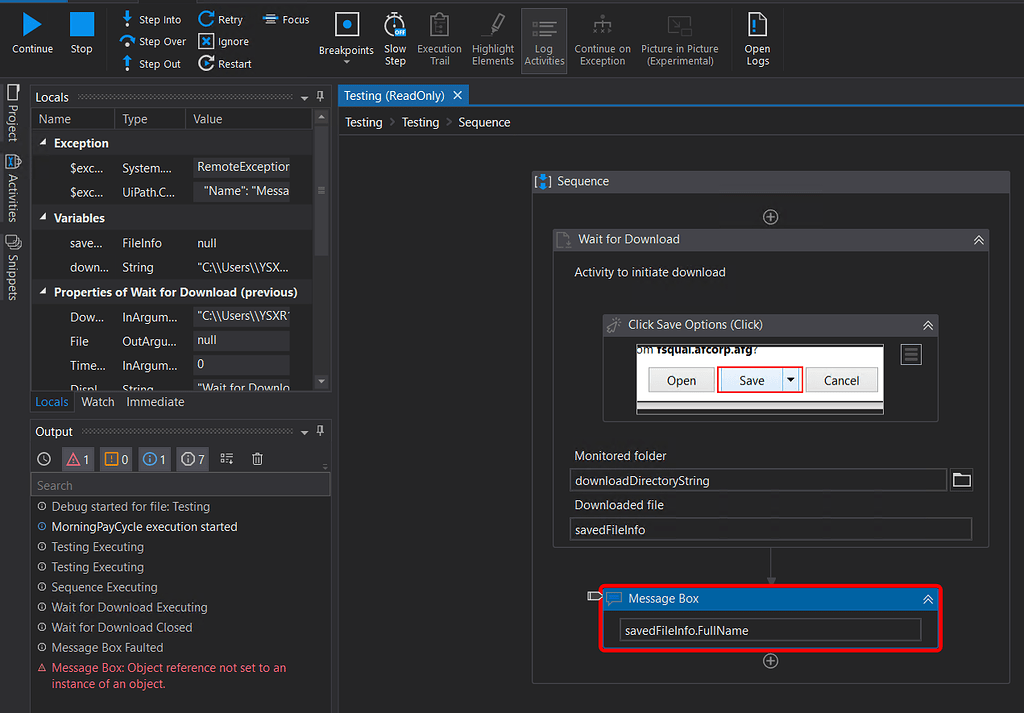Clear output with the trash icon
The height and width of the screenshot is (713, 1024).
coord(257,459)
